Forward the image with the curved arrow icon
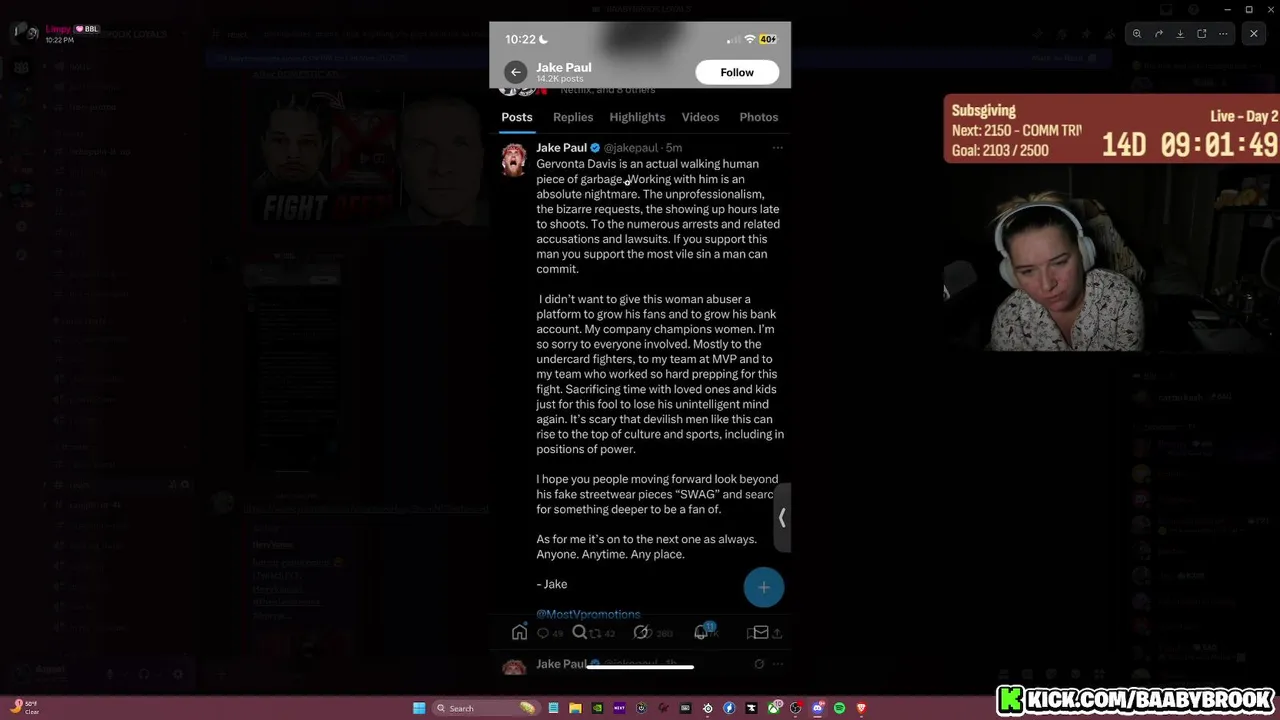Image resolution: width=1280 pixels, height=720 pixels. coord(1159,34)
